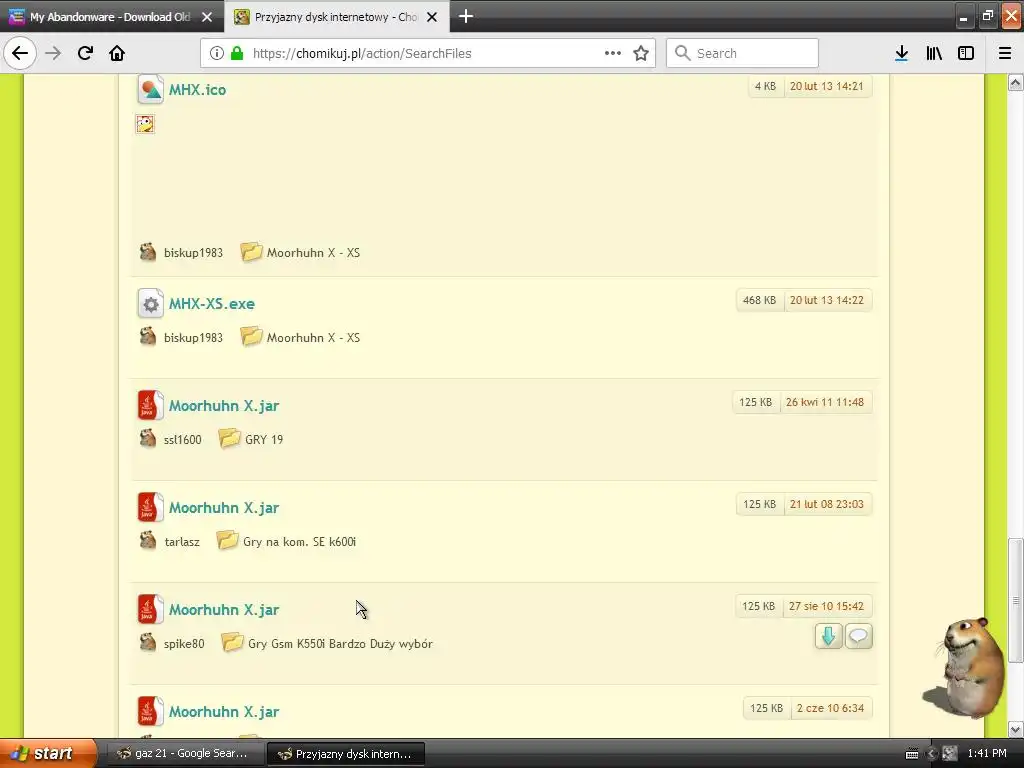
Task: Open MHX-XS.exe file link
Action: click(x=212, y=304)
